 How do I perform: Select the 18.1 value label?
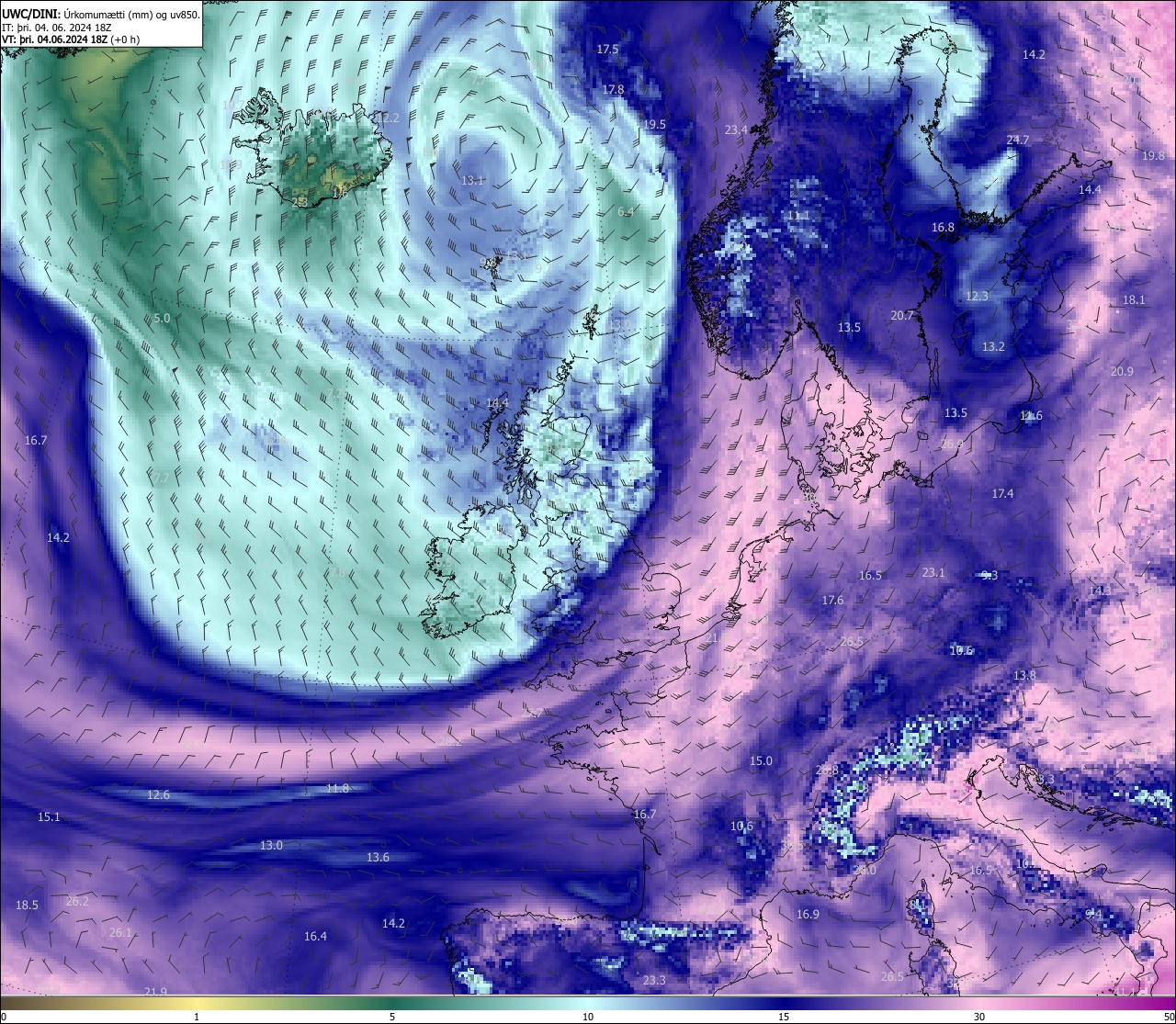(x=1134, y=300)
